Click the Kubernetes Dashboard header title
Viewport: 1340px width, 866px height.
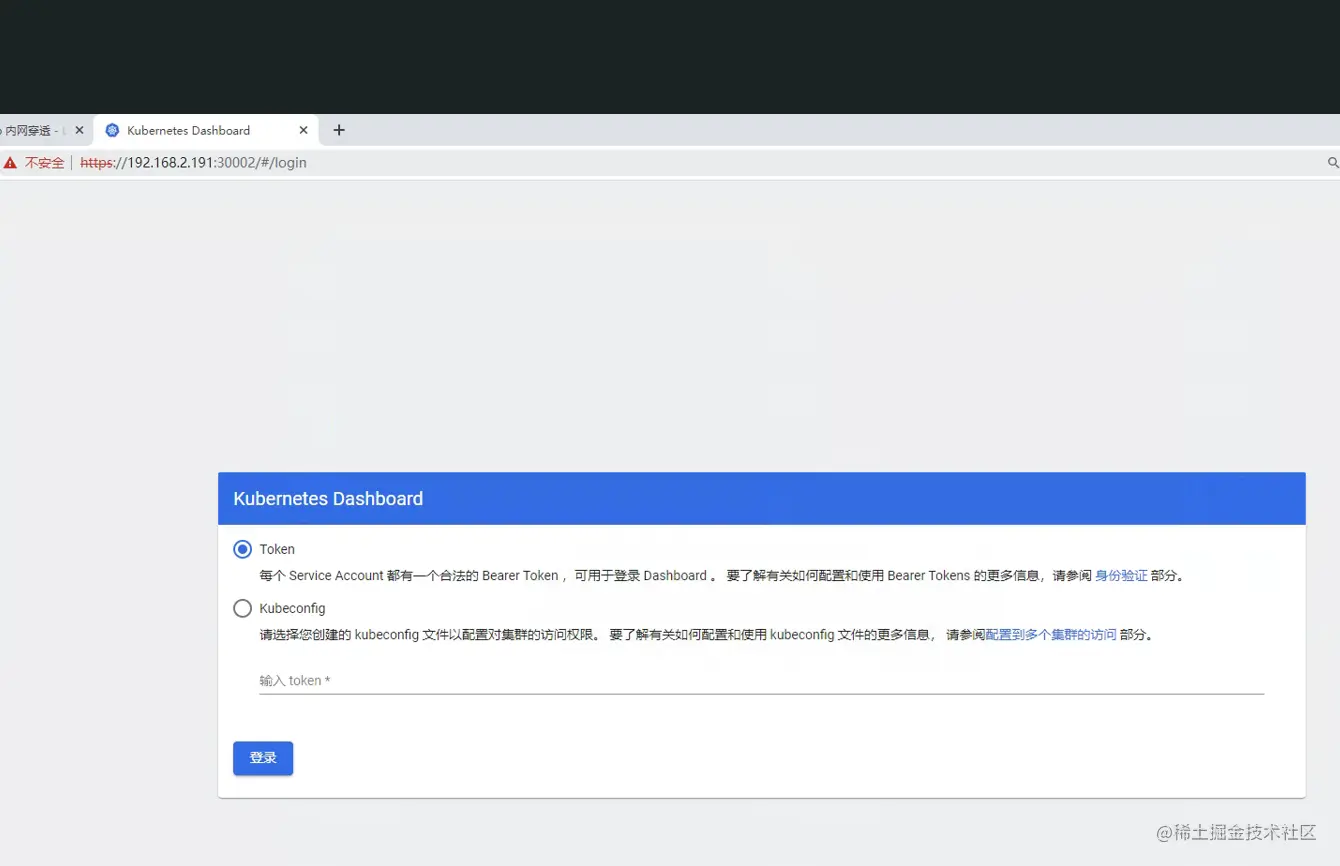click(328, 498)
